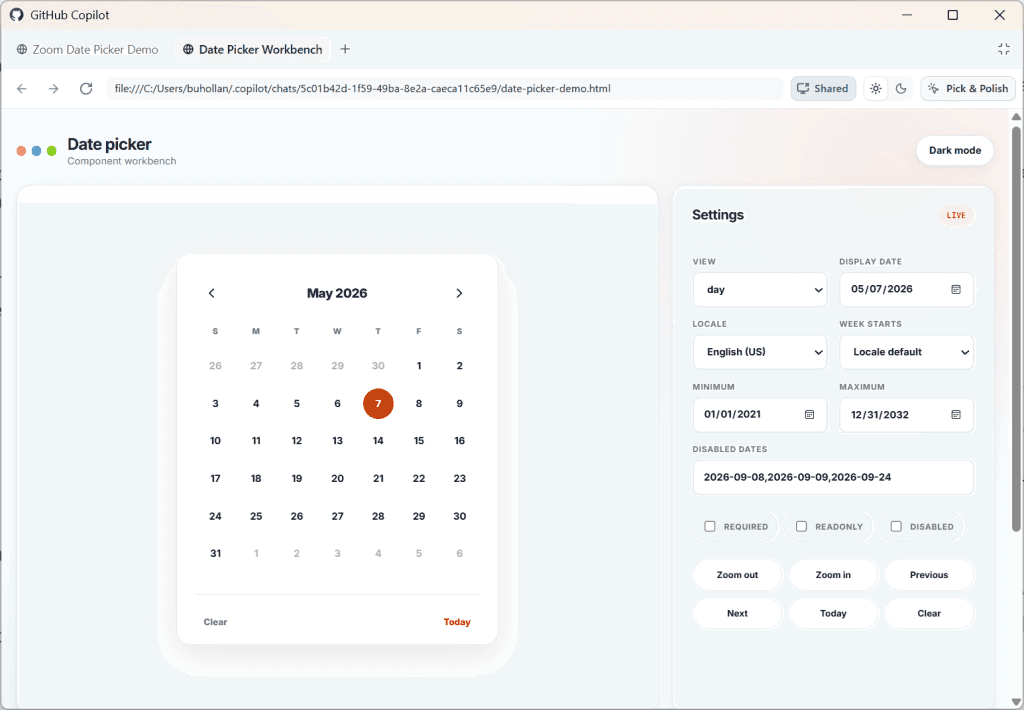
Task: Select day 31 in the calendar
Action: tap(216, 553)
